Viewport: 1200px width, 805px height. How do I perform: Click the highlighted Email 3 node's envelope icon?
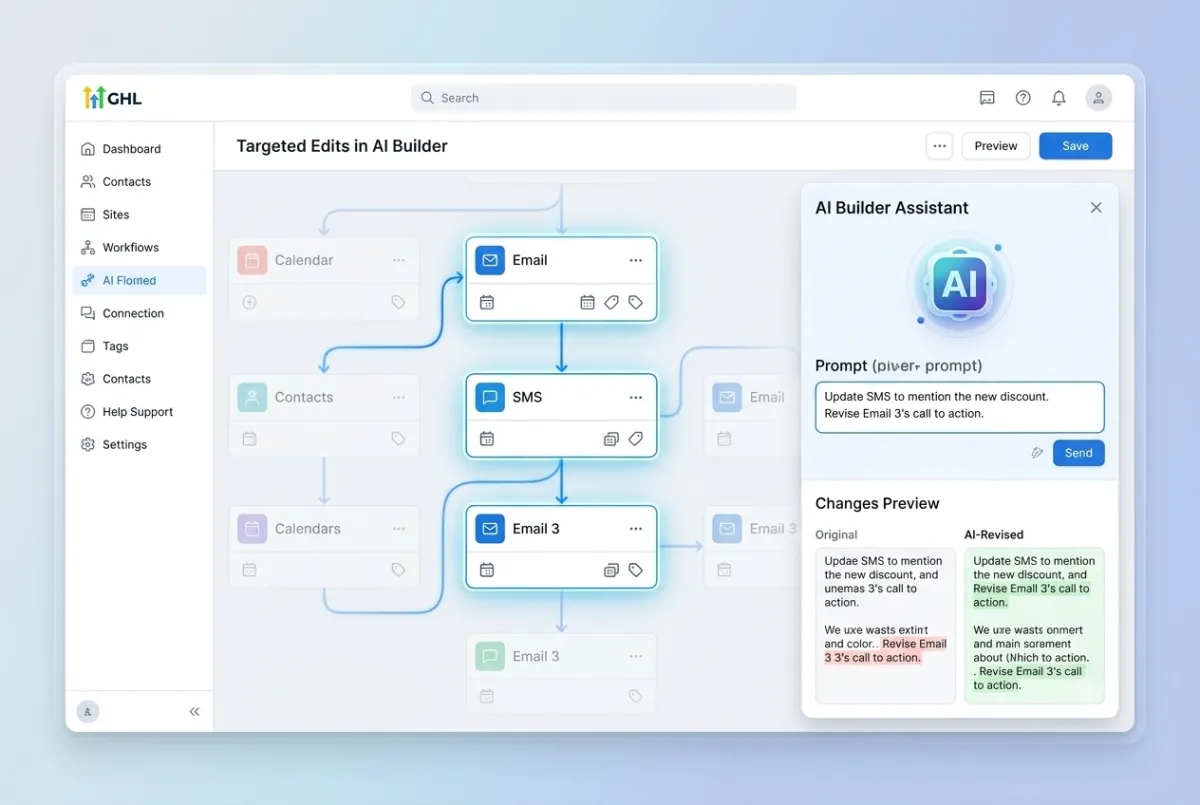[489, 529]
